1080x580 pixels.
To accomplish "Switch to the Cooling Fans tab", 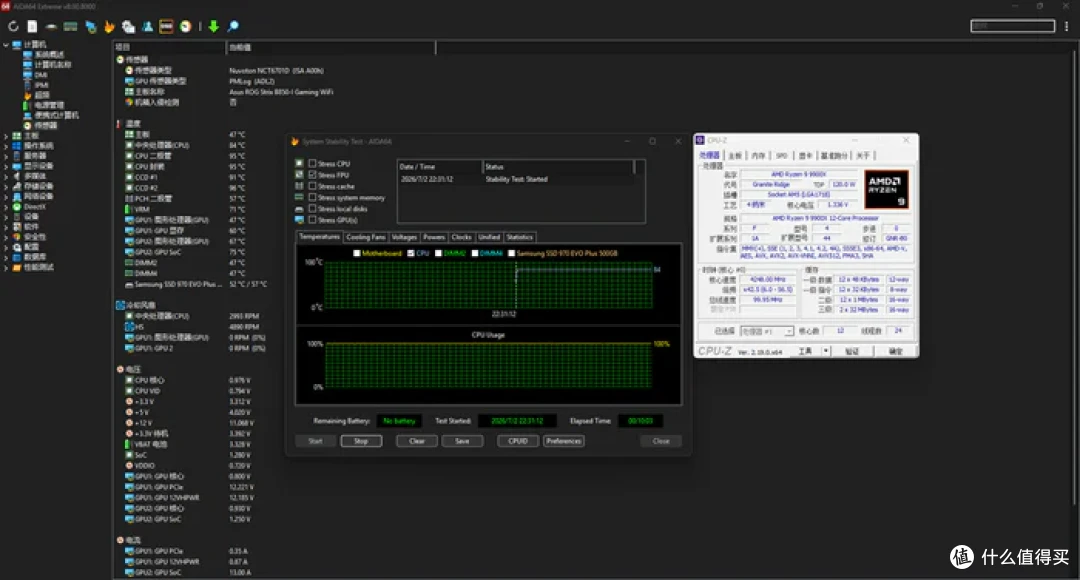I will point(366,237).
